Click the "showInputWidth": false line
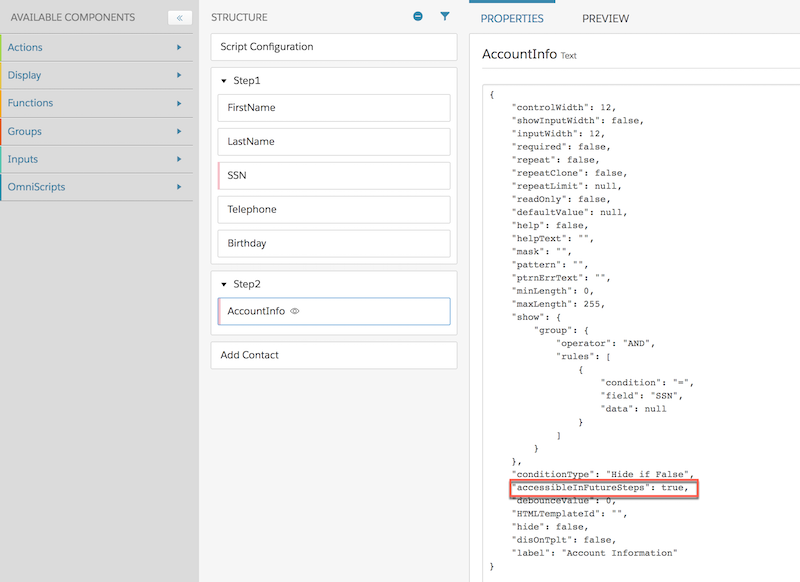The image size is (800, 582). [x=578, y=121]
